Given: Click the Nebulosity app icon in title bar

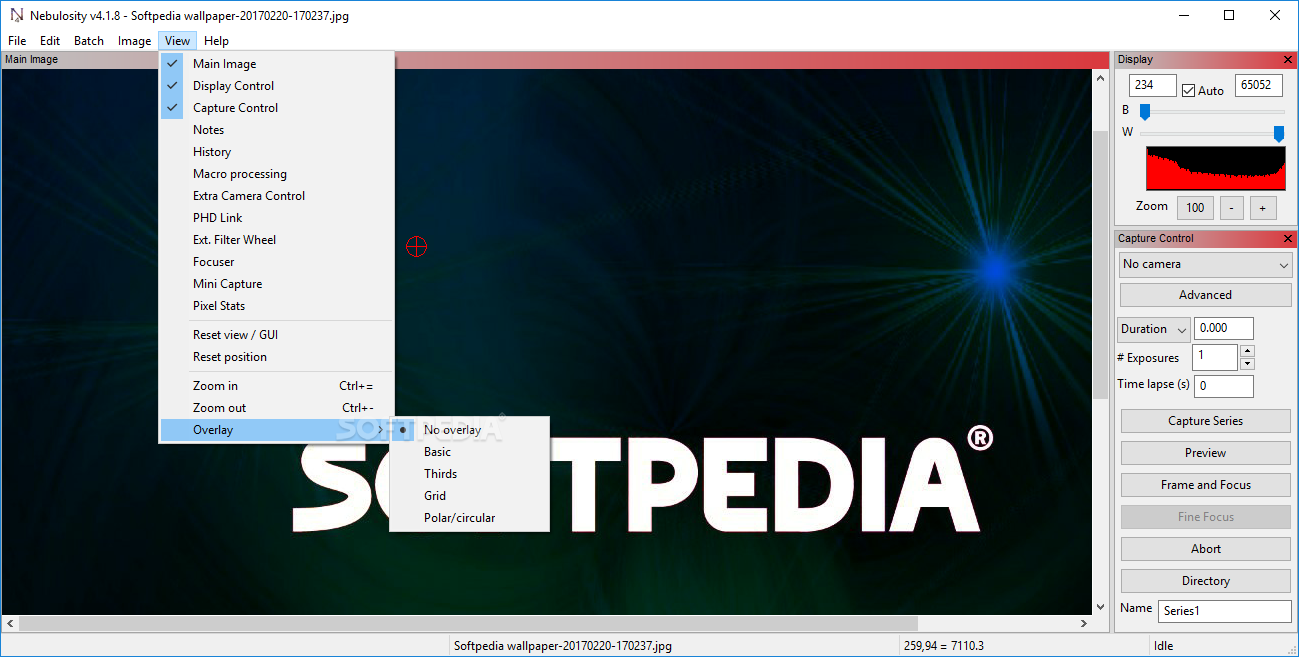Looking at the screenshot, I should coord(15,15).
